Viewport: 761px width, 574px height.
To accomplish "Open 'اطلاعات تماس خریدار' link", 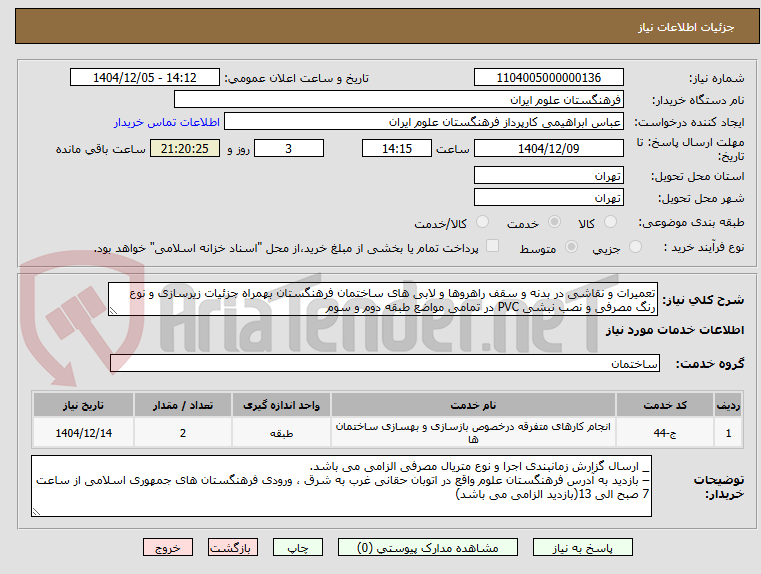I will pos(167,122).
